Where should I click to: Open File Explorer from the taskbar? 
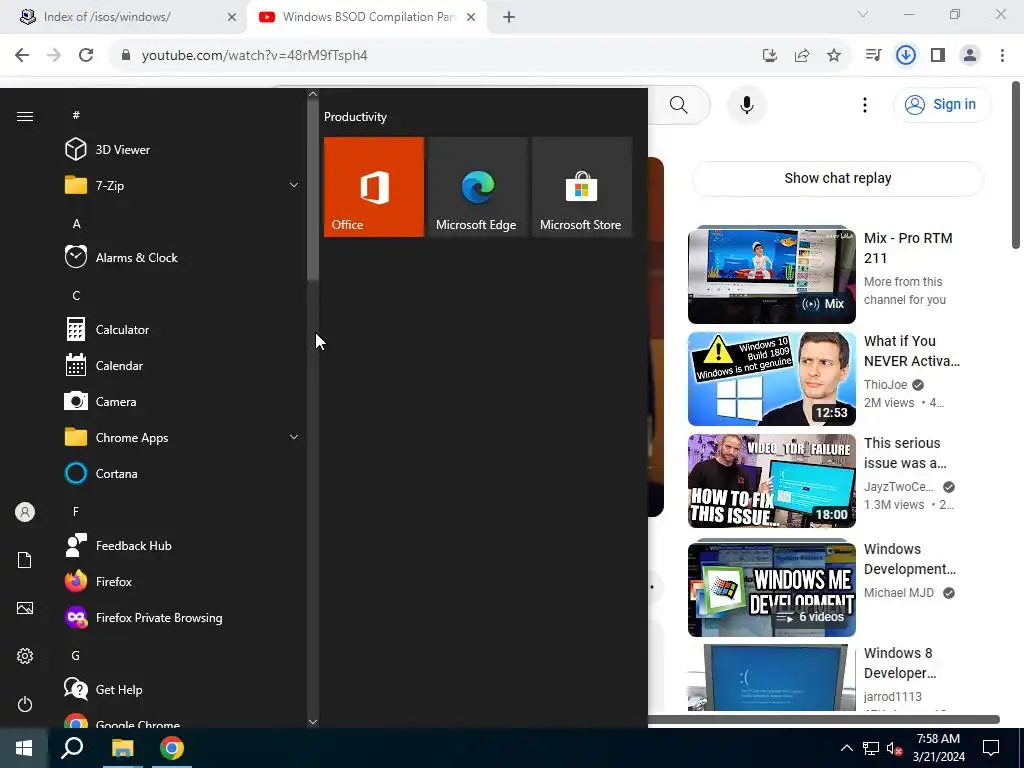tap(122, 748)
